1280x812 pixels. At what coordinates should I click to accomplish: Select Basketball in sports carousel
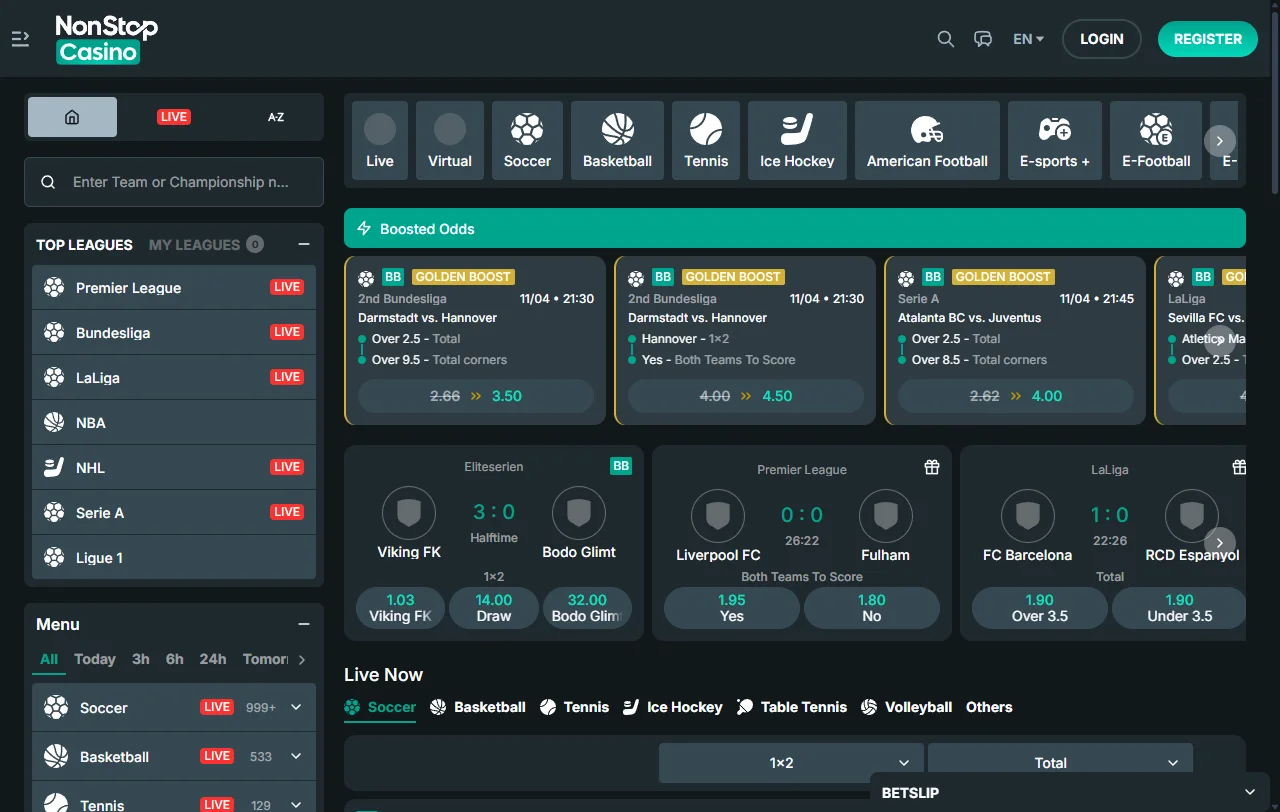(x=617, y=140)
